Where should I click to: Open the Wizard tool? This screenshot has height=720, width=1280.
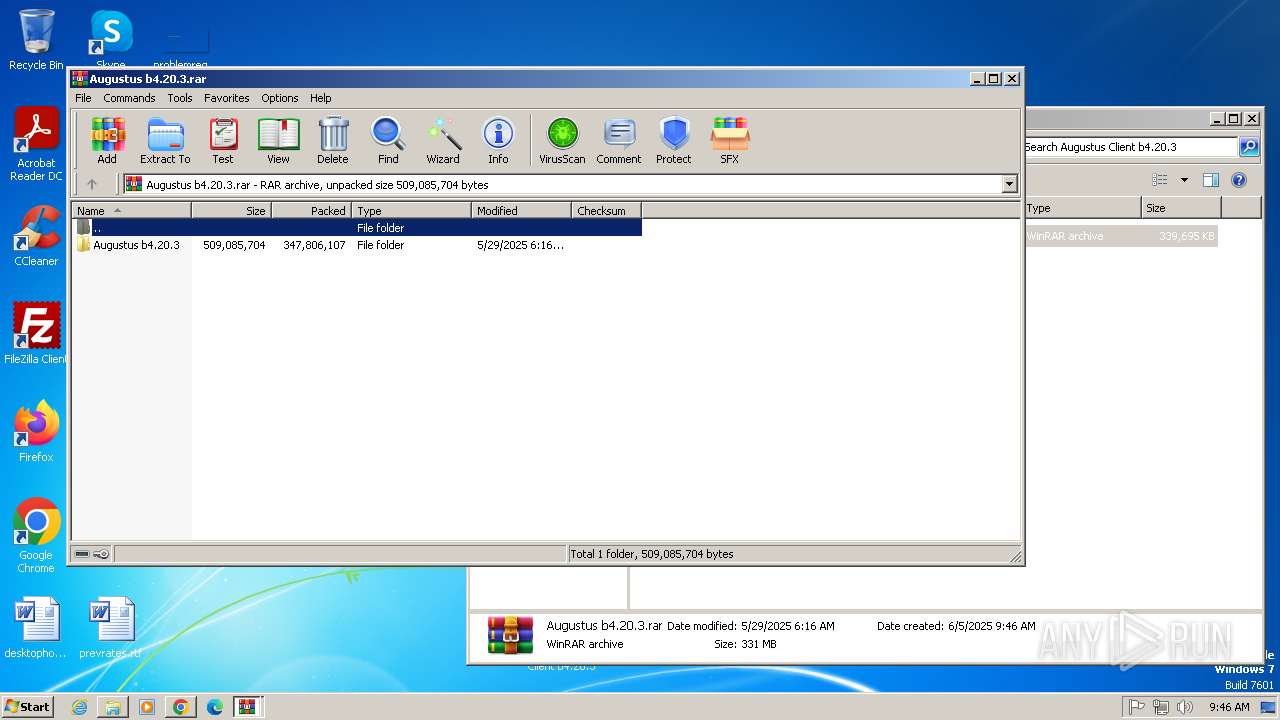(x=443, y=140)
